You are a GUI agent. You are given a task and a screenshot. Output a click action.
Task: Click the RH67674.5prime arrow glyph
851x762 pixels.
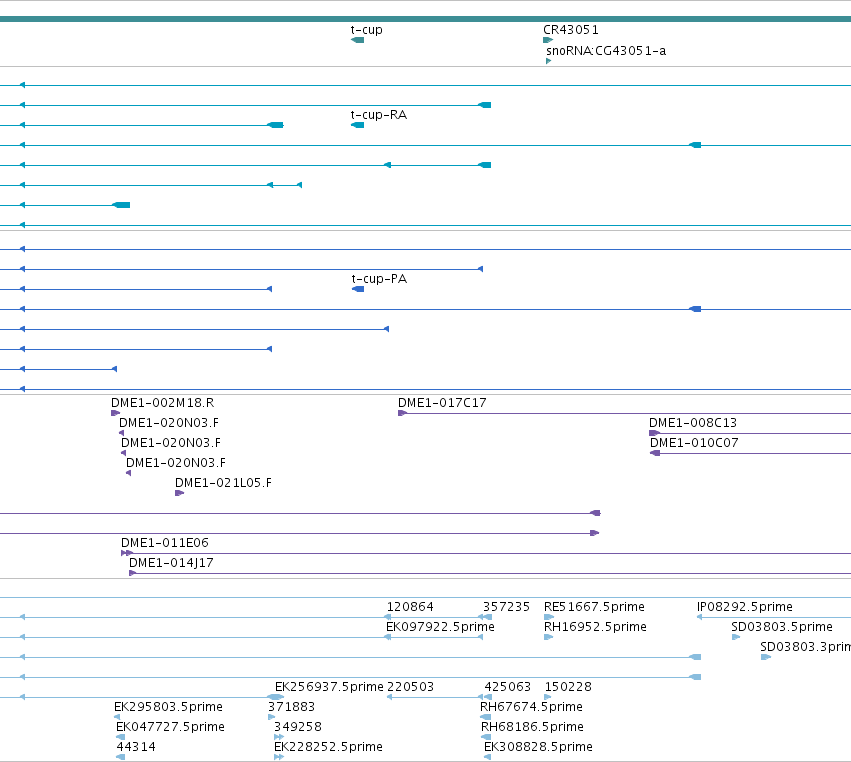(486, 717)
